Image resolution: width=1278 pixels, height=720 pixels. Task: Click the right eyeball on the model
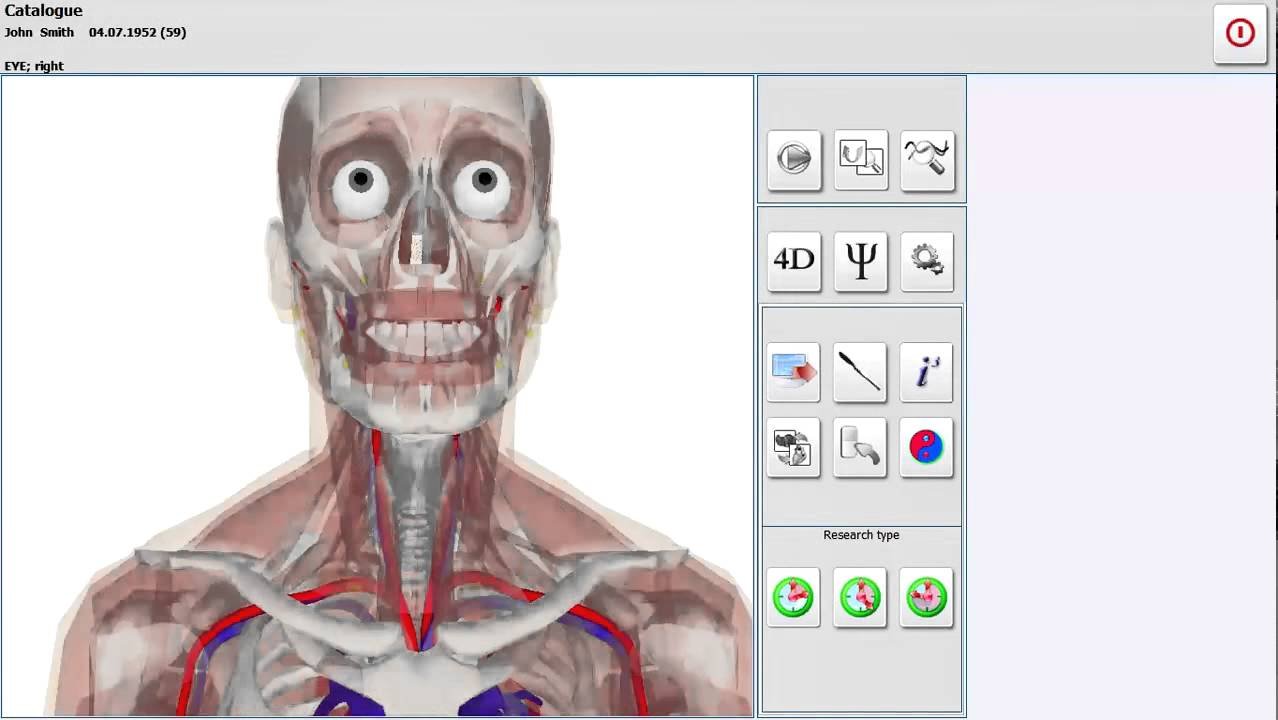tap(485, 181)
